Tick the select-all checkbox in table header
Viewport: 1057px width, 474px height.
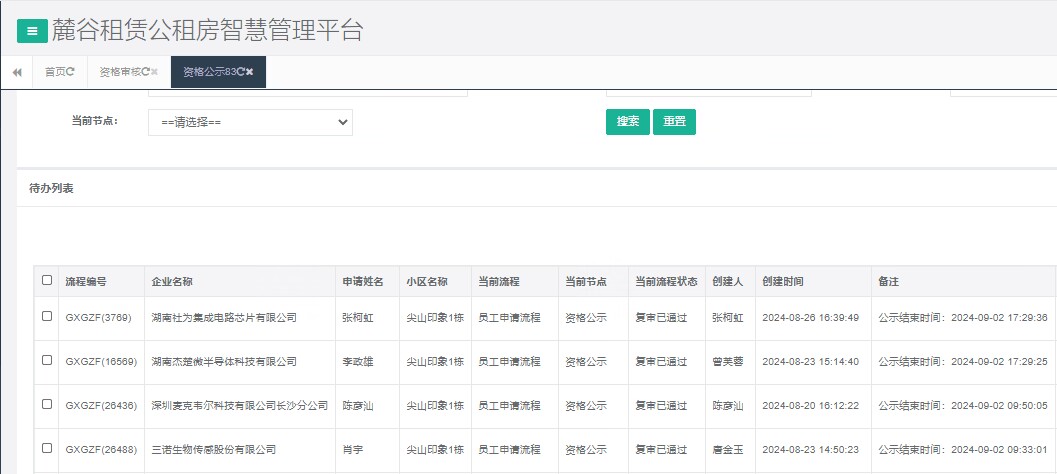tap(47, 280)
